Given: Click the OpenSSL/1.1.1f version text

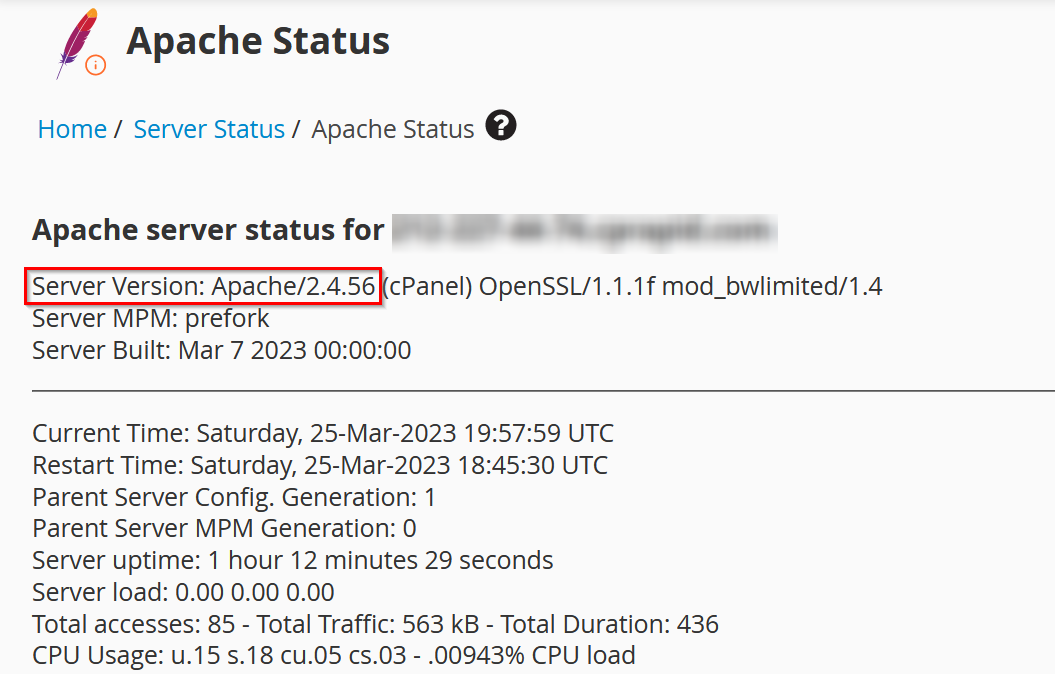Looking at the screenshot, I should (x=567, y=287).
